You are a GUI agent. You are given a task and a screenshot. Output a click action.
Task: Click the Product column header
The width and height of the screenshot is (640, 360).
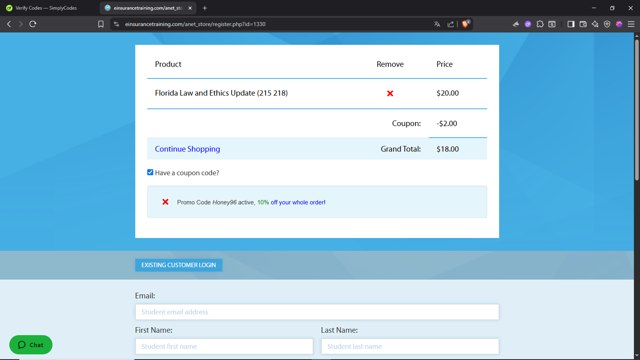click(x=168, y=64)
